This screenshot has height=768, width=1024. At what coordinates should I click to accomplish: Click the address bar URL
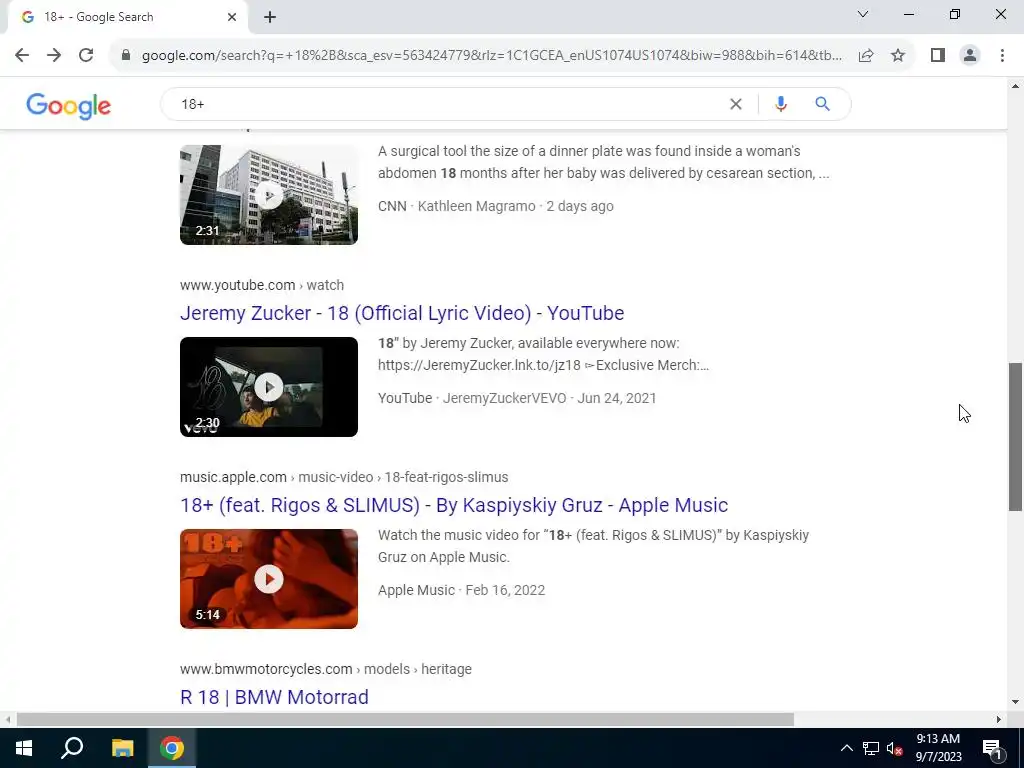(x=491, y=56)
